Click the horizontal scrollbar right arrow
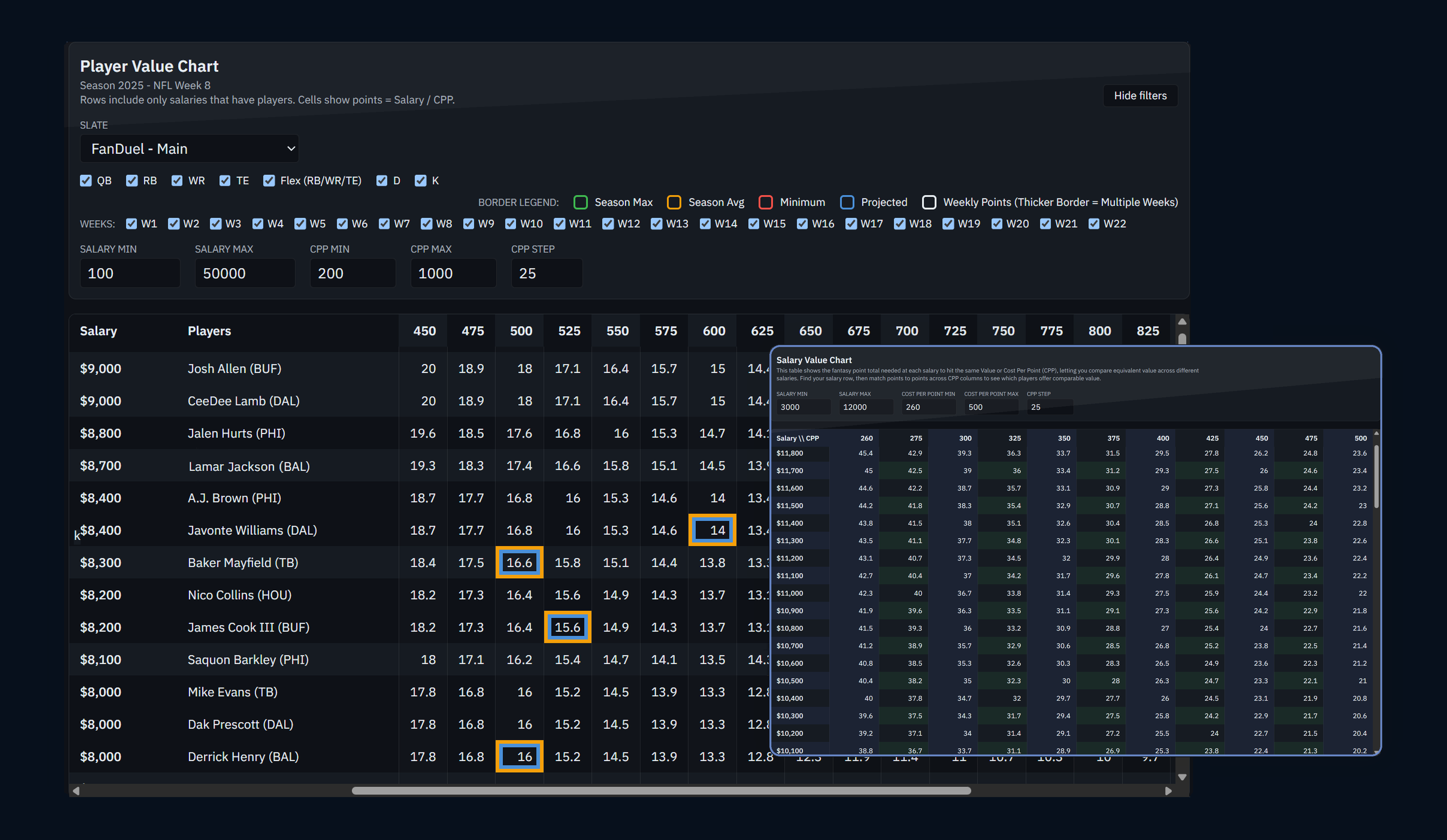Viewport: 1447px width, 840px height. (x=1169, y=791)
